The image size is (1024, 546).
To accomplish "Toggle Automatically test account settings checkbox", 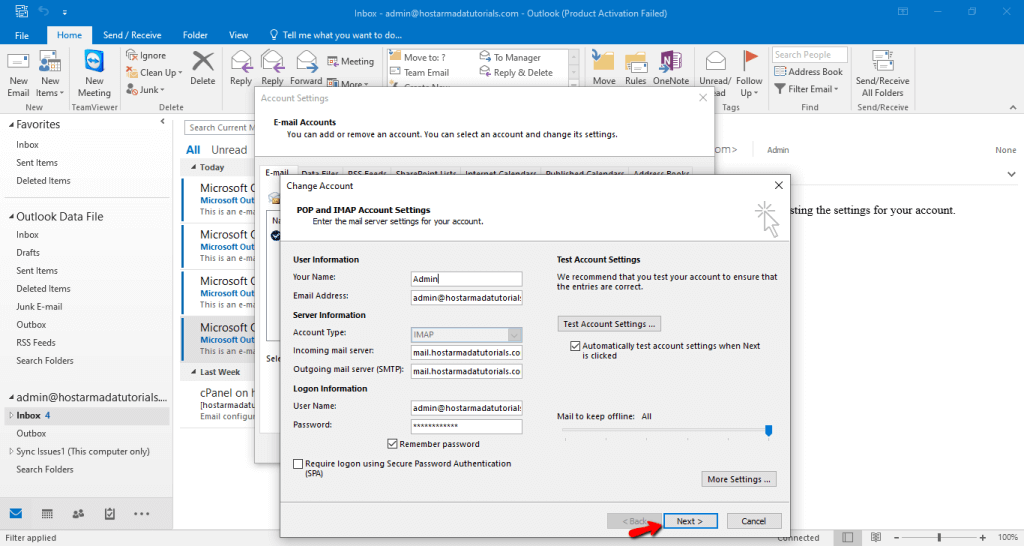I will [575, 346].
